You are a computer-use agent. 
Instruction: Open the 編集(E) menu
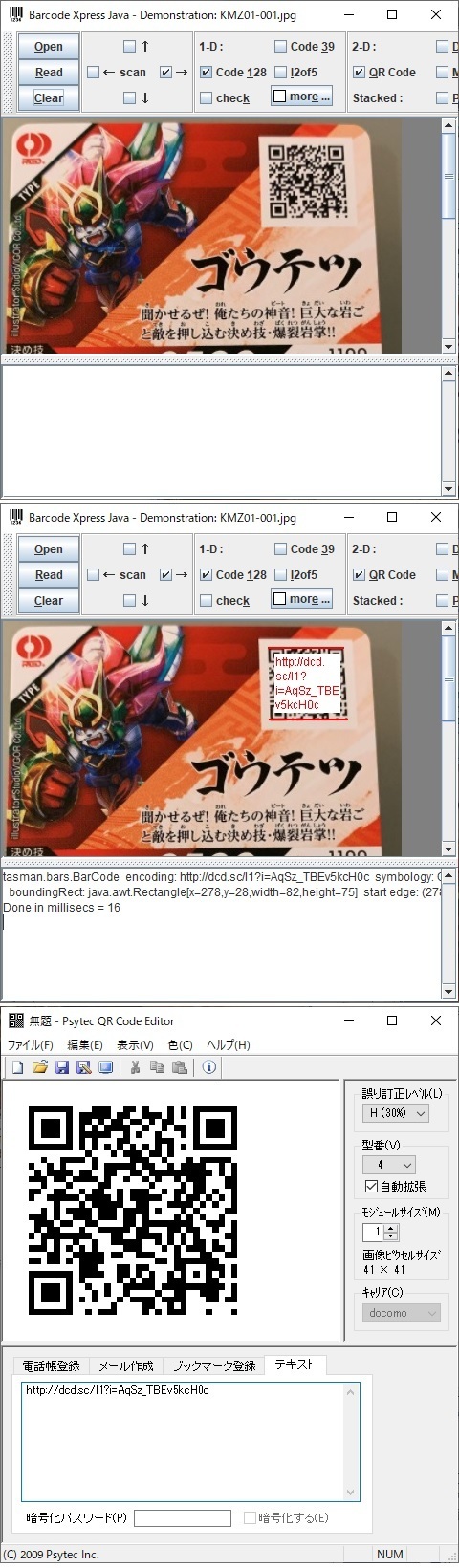(x=85, y=1044)
